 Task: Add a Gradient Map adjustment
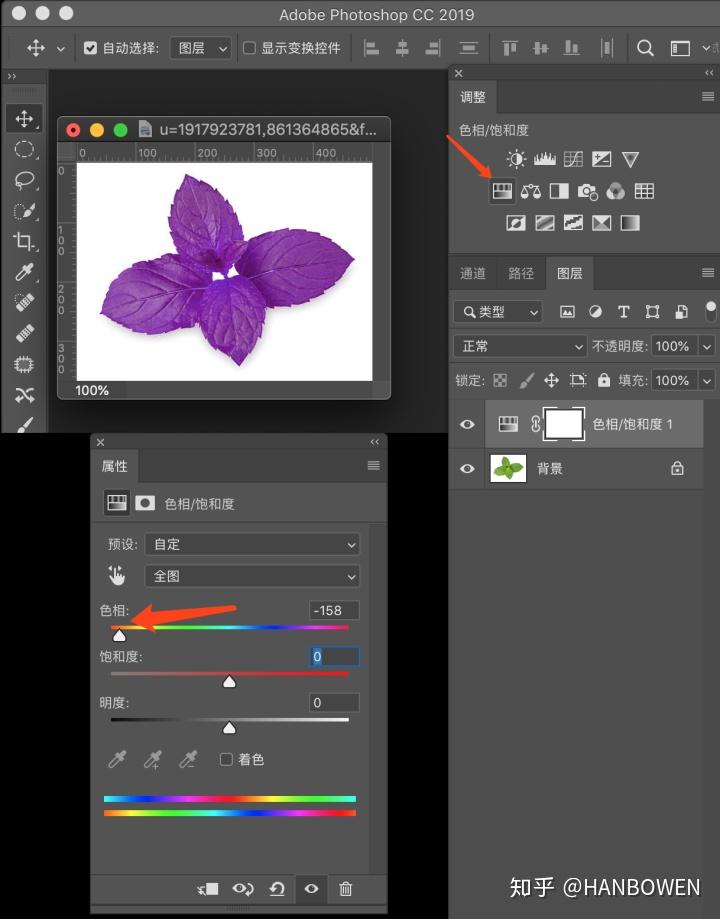[630, 223]
